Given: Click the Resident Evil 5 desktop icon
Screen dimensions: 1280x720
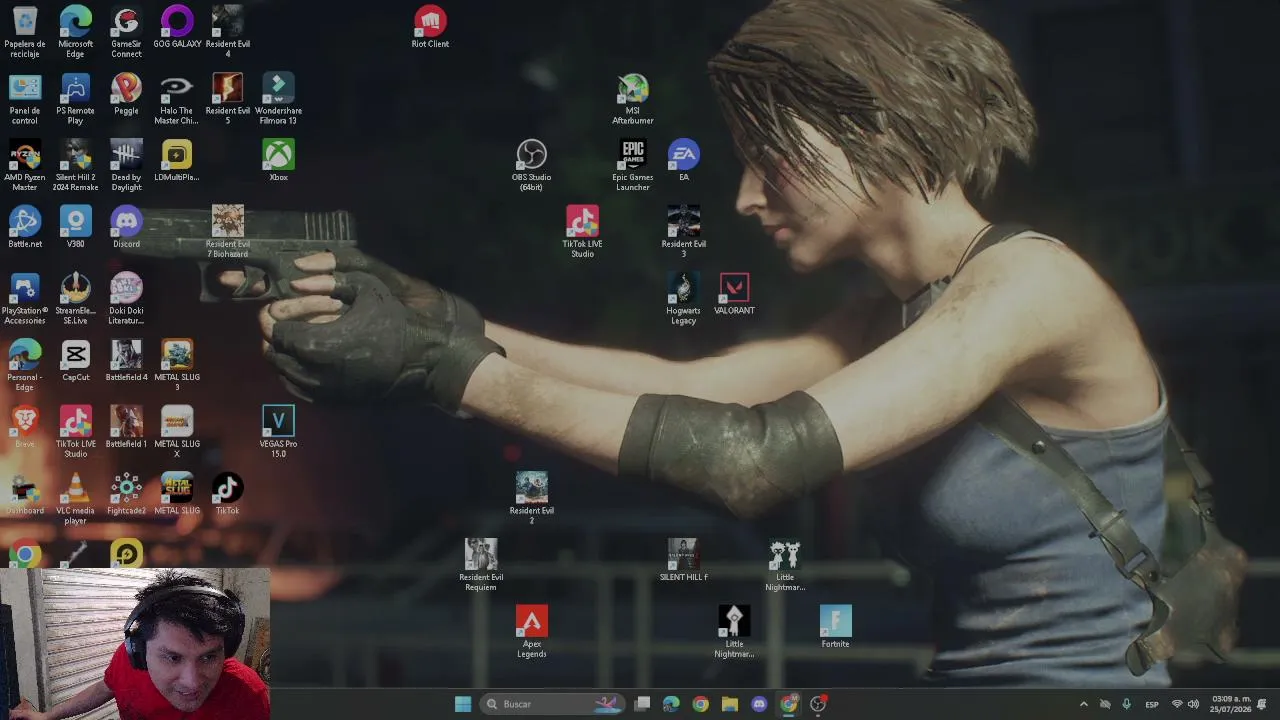Looking at the screenshot, I should (x=228, y=99).
